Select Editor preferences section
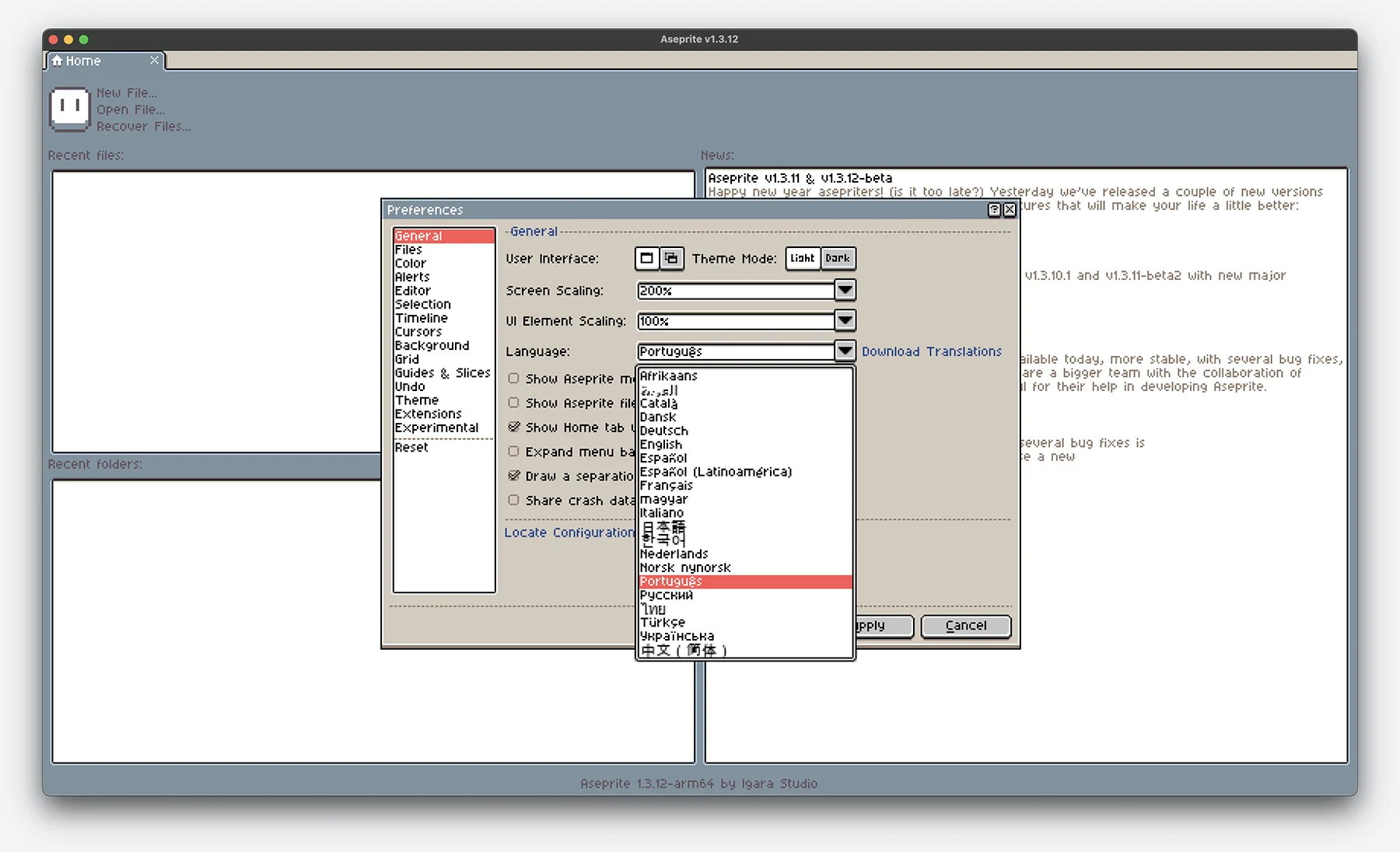This screenshot has height=852, width=1400. pos(444,291)
